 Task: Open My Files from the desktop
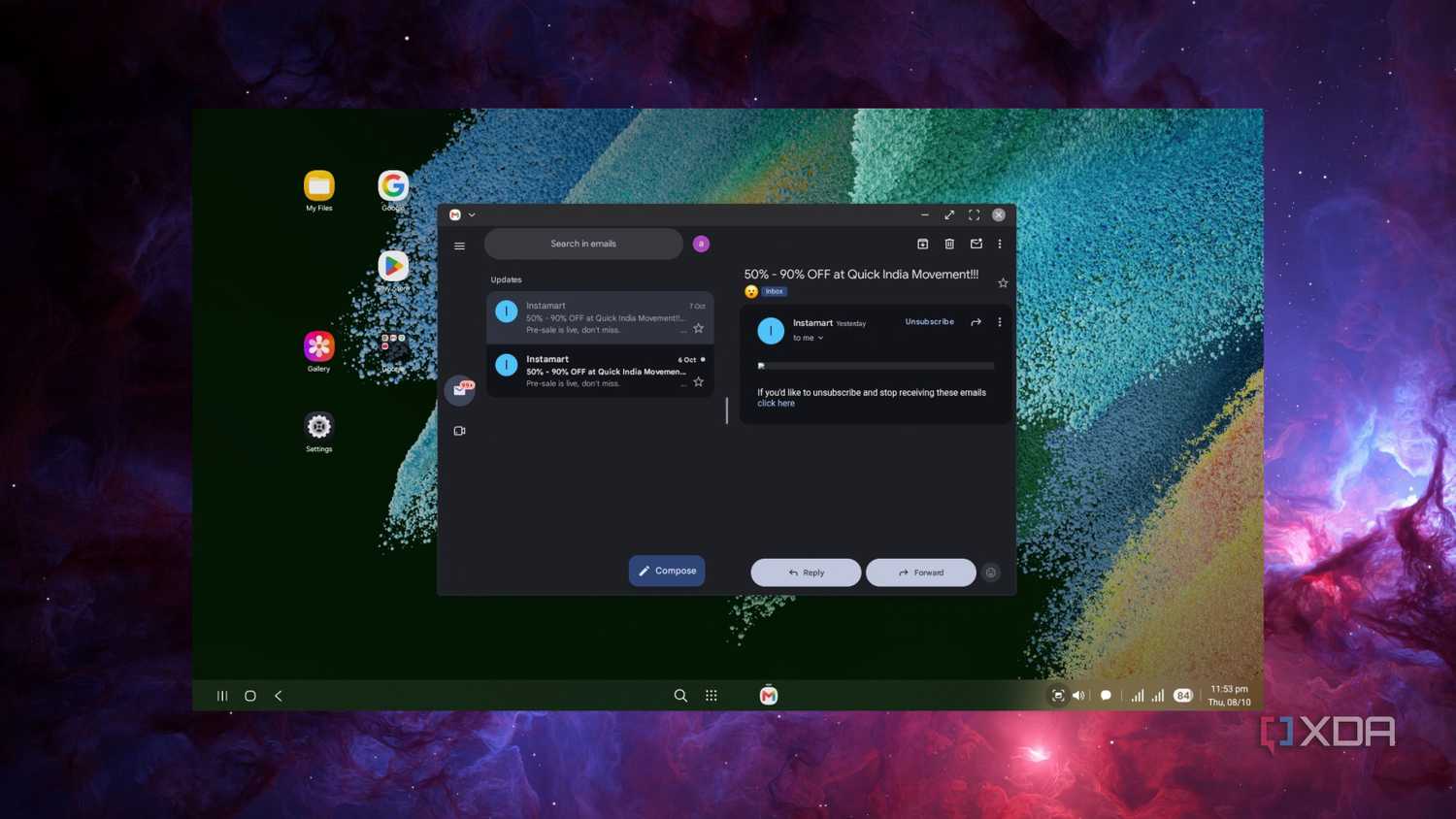pyautogui.click(x=319, y=190)
